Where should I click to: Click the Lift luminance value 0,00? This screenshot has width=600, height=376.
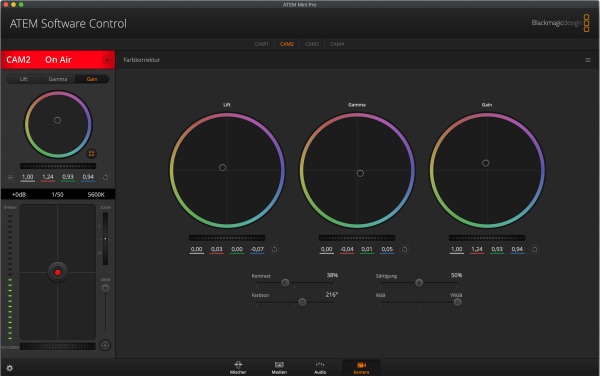click(196, 249)
